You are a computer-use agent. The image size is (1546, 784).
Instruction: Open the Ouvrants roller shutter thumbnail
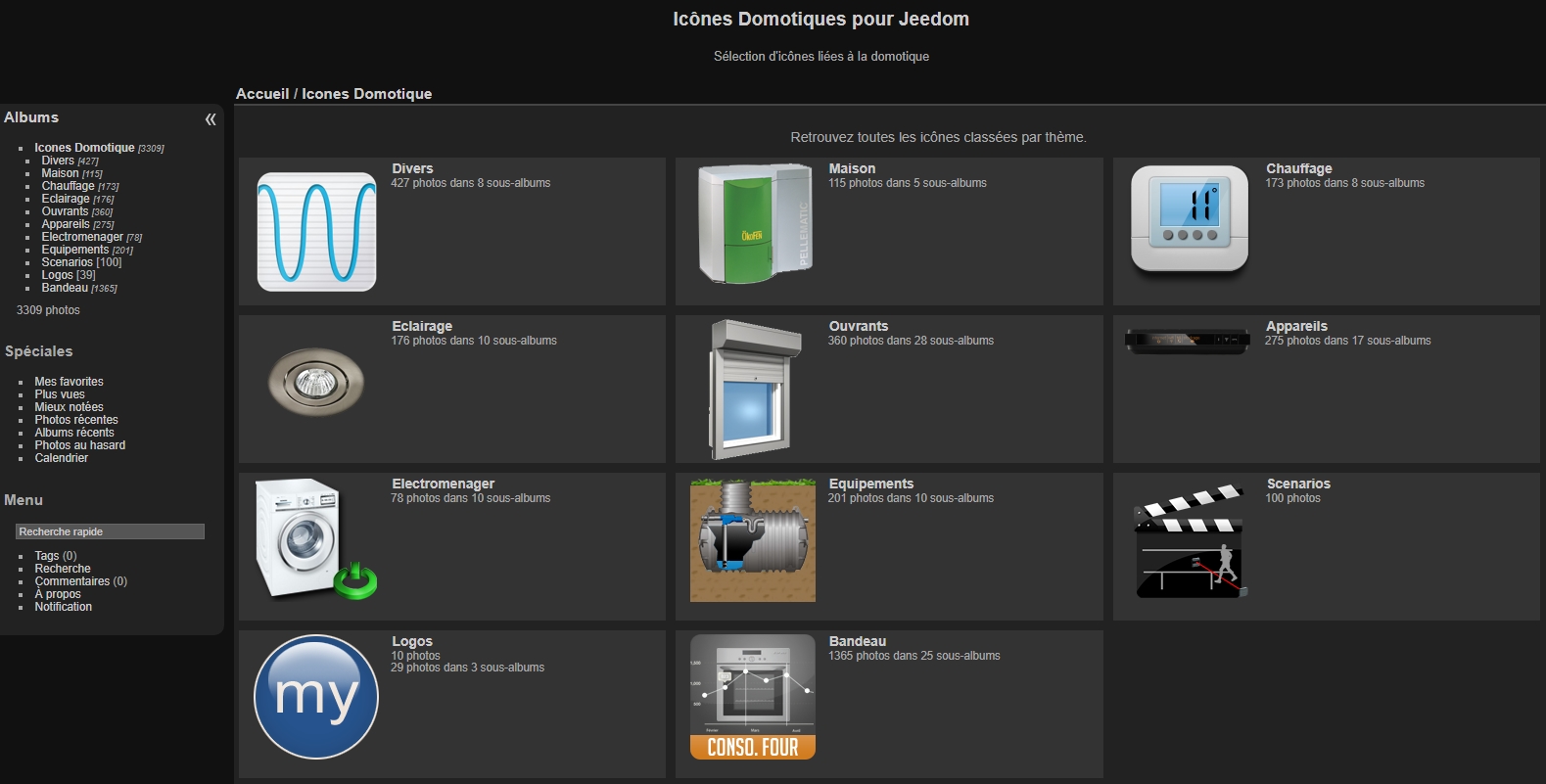[x=754, y=390]
